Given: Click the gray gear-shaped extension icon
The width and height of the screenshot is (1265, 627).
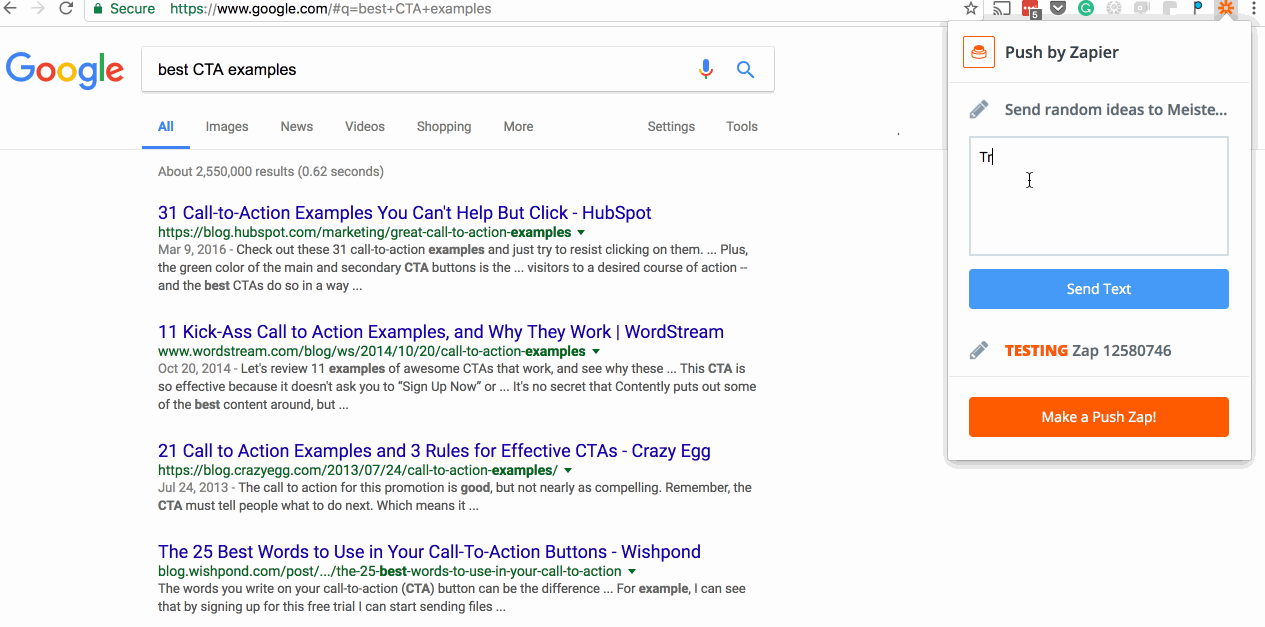Looking at the screenshot, I should click(x=1114, y=9).
